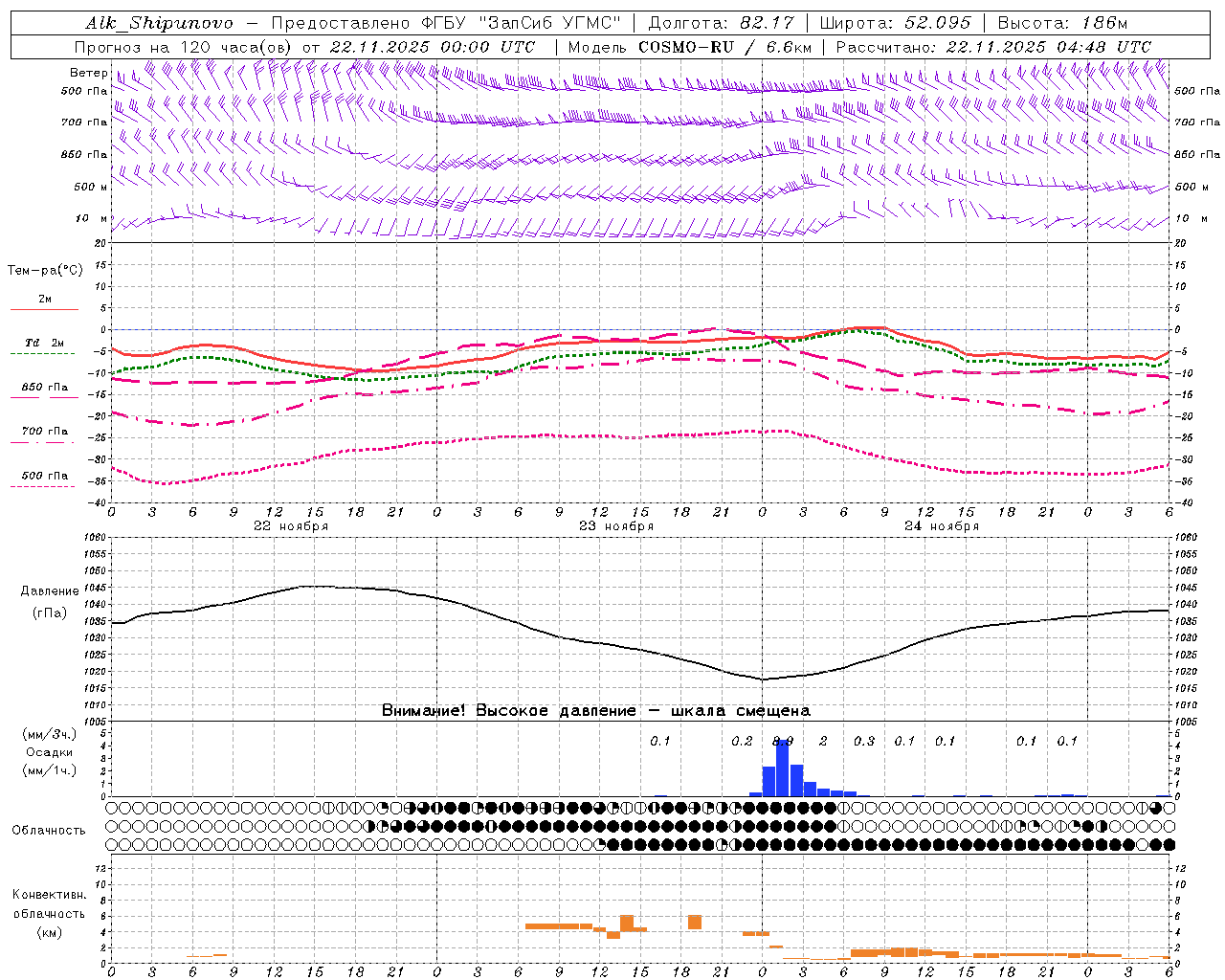Click the 0.3 precipitation value
Viewport: 1225px width, 980px height.
pyautogui.click(x=864, y=742)
